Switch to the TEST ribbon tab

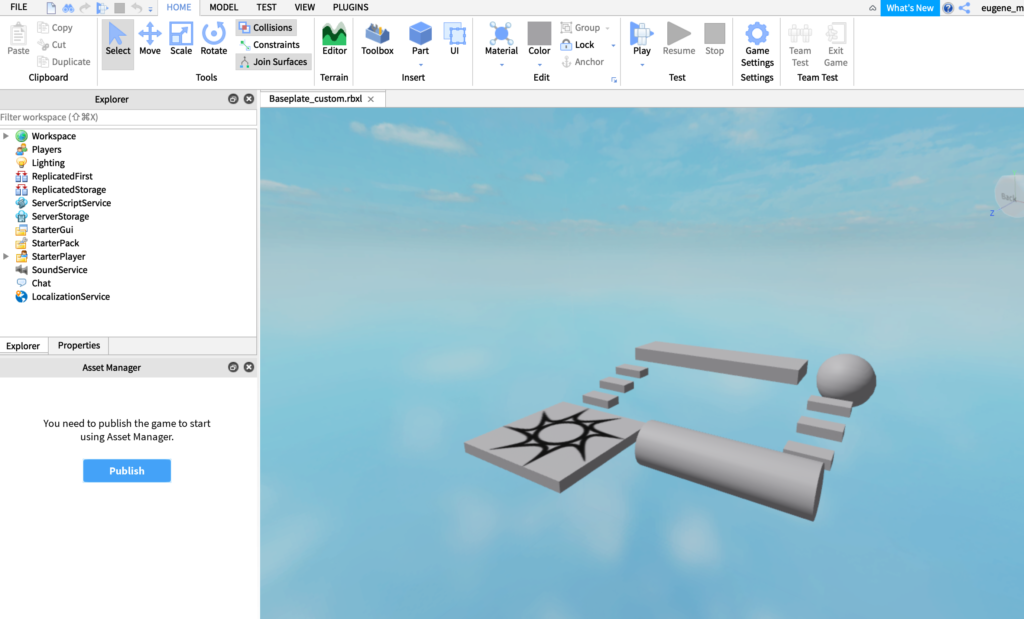(266, 7)
